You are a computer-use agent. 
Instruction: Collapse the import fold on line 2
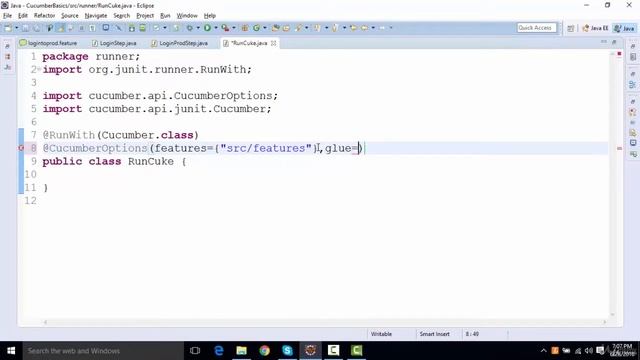(x=39, y=69)
